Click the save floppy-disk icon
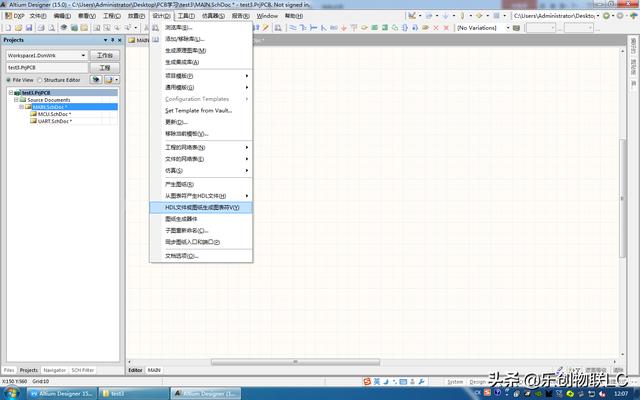This screenshot has width=640, height=400. 29,28
